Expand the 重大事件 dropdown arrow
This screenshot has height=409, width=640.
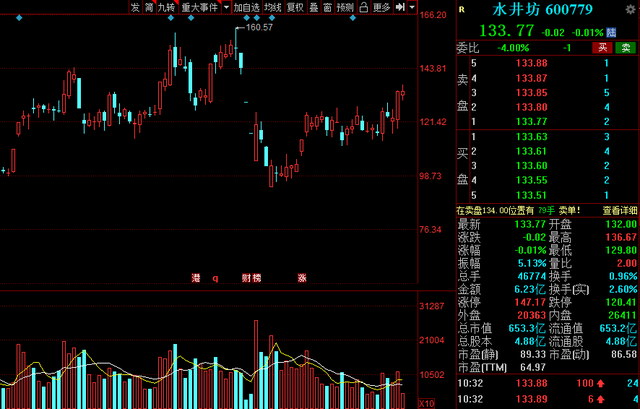click(x=225, y=7)
